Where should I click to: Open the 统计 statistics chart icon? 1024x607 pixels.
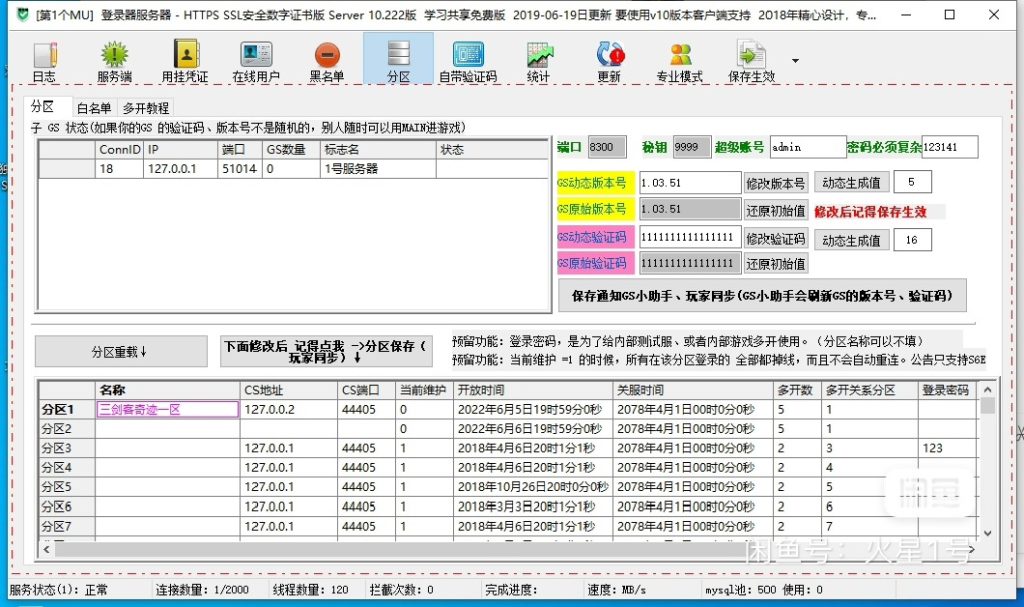(x=538, y=61)
